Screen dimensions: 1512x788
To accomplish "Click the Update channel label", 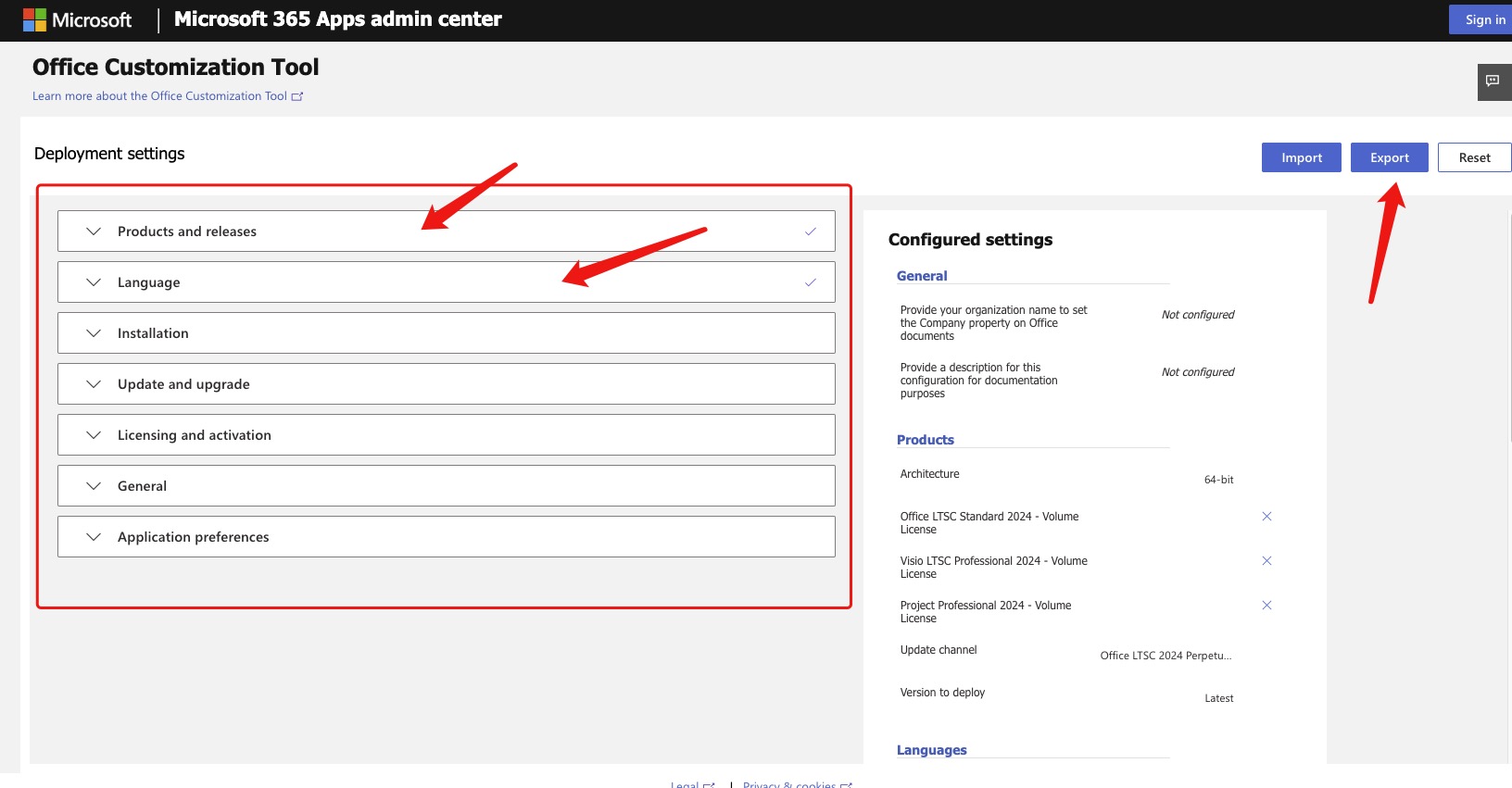I will click(x=939, y=650).
